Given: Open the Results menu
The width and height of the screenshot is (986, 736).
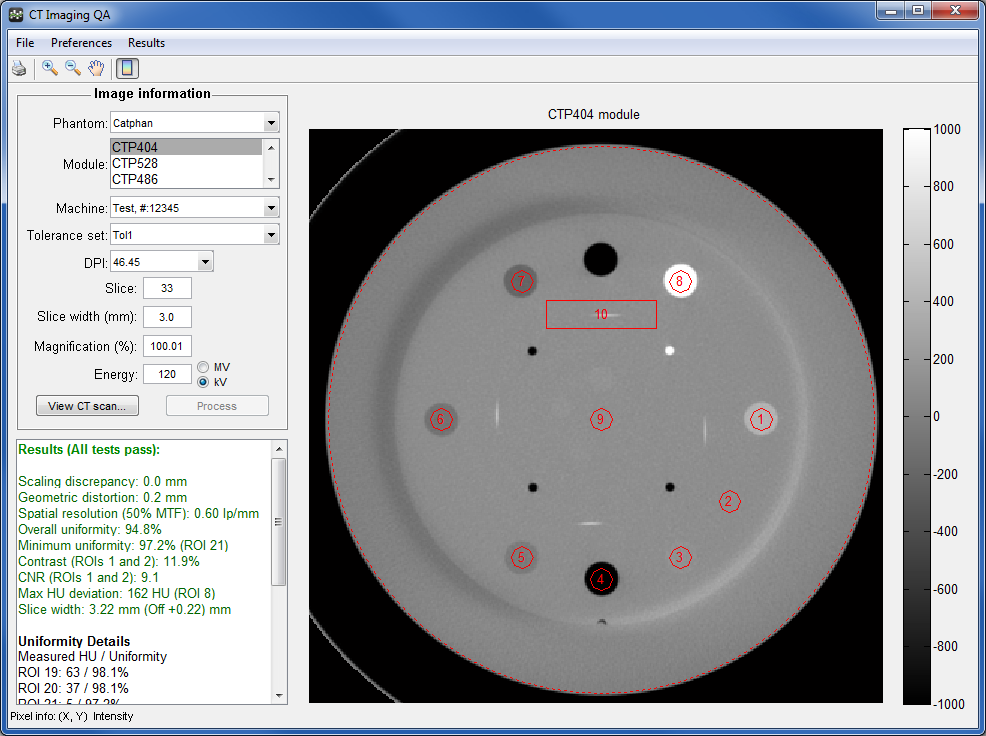Looking at the screenshot, I should point(146,43).
